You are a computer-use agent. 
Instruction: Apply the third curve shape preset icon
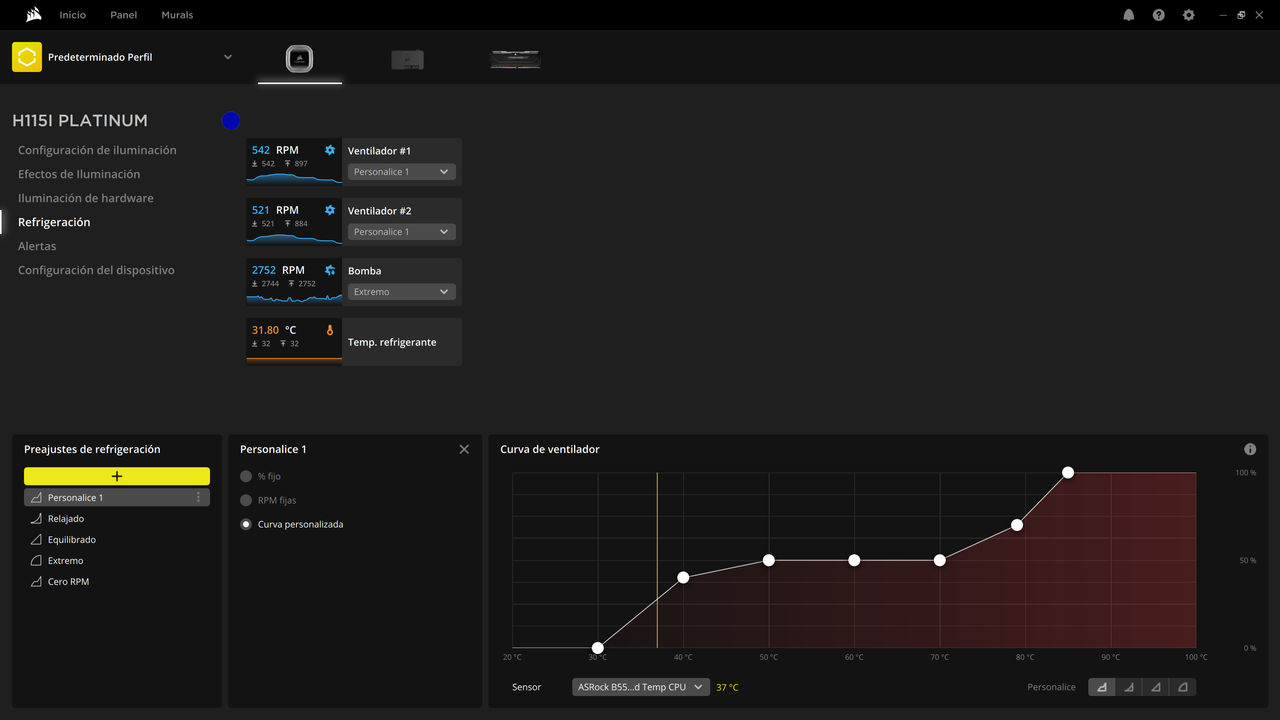(1156, 687)
